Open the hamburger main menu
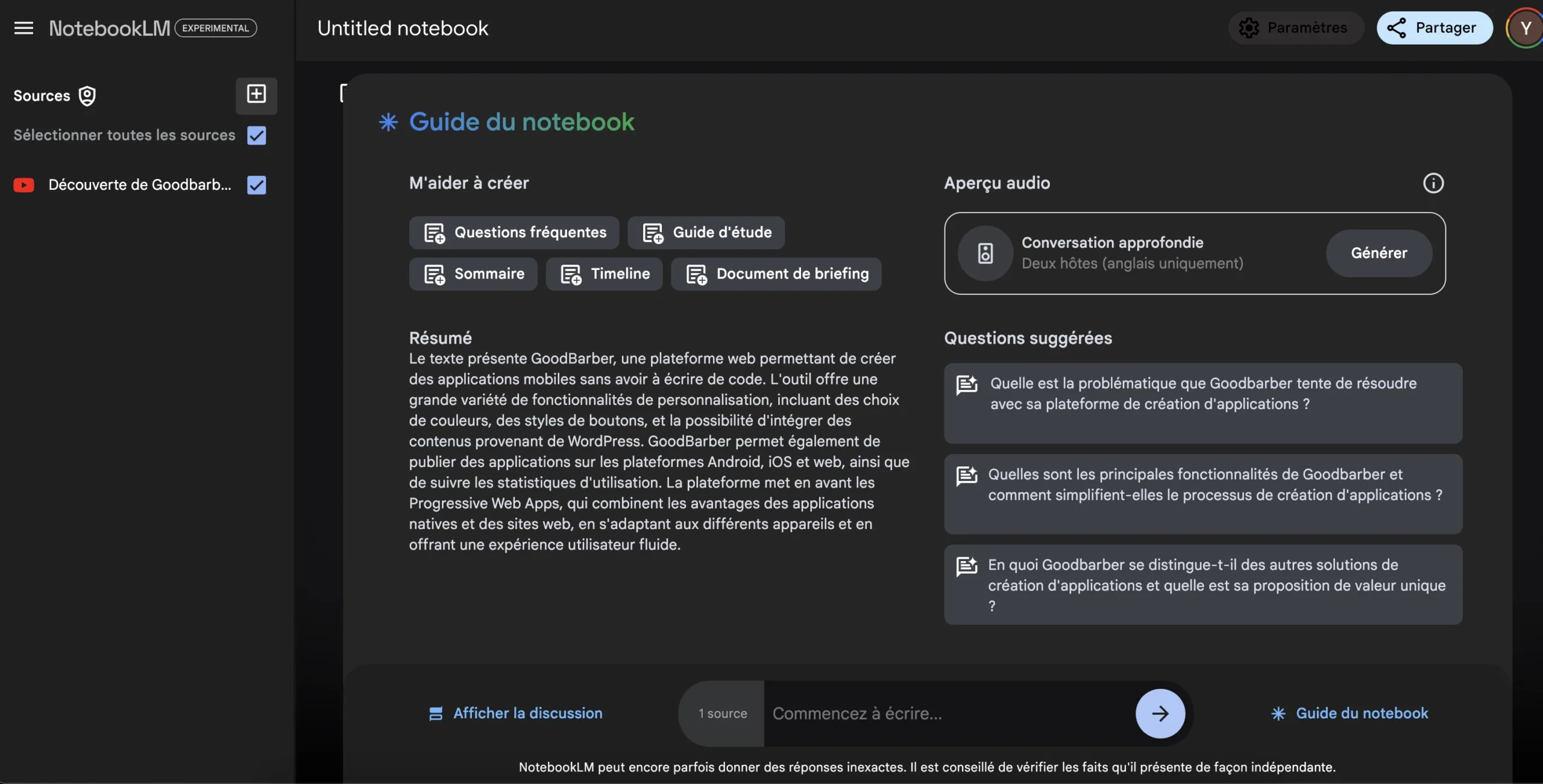The image size is (1543, 784). pos(24,28)
